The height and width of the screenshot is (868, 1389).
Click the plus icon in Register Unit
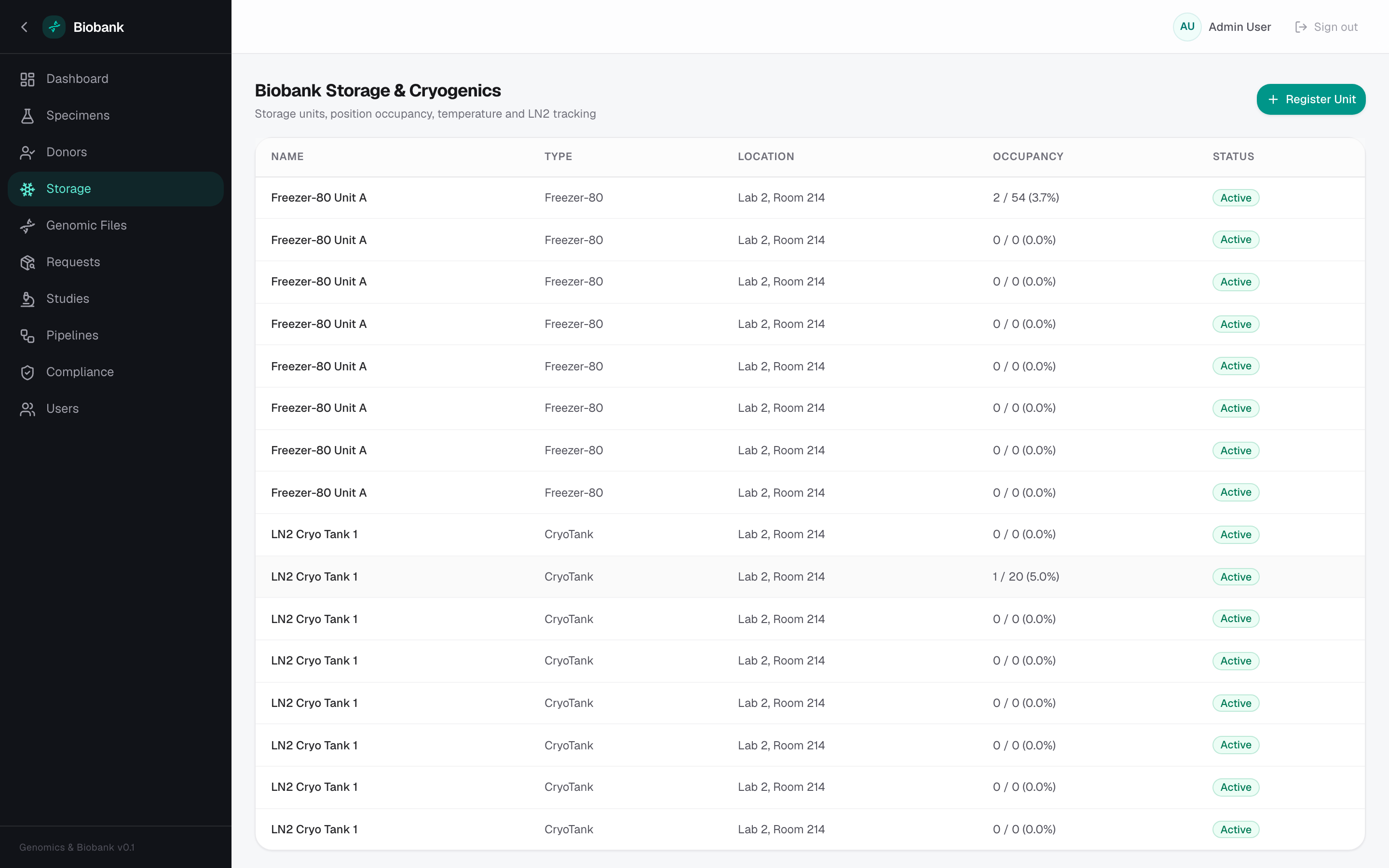1273,99
